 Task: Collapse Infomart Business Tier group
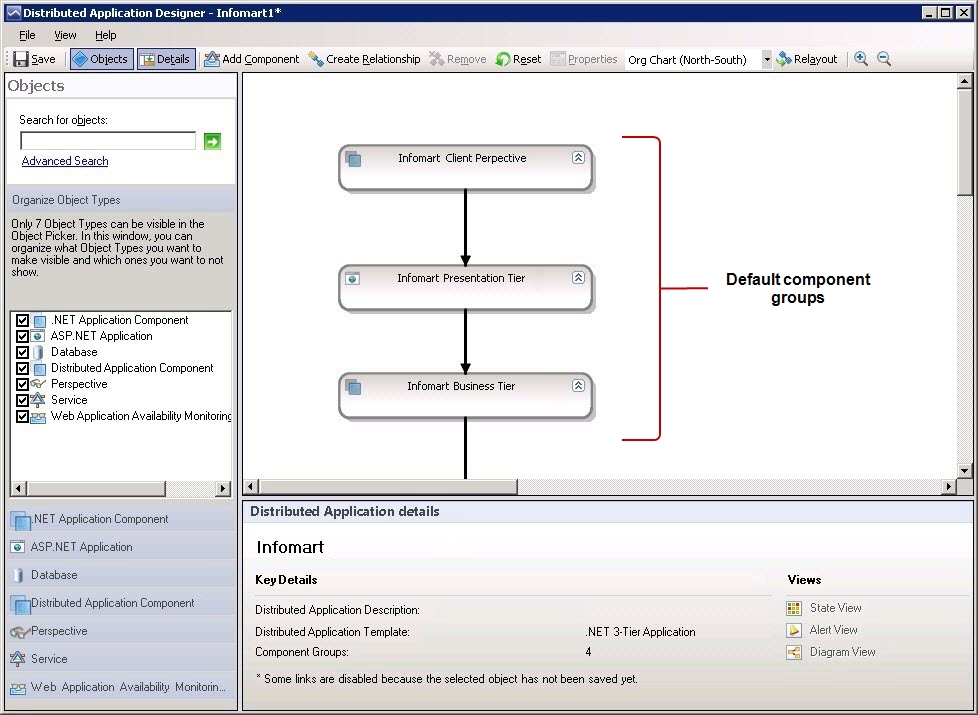(x=578, y=386)
